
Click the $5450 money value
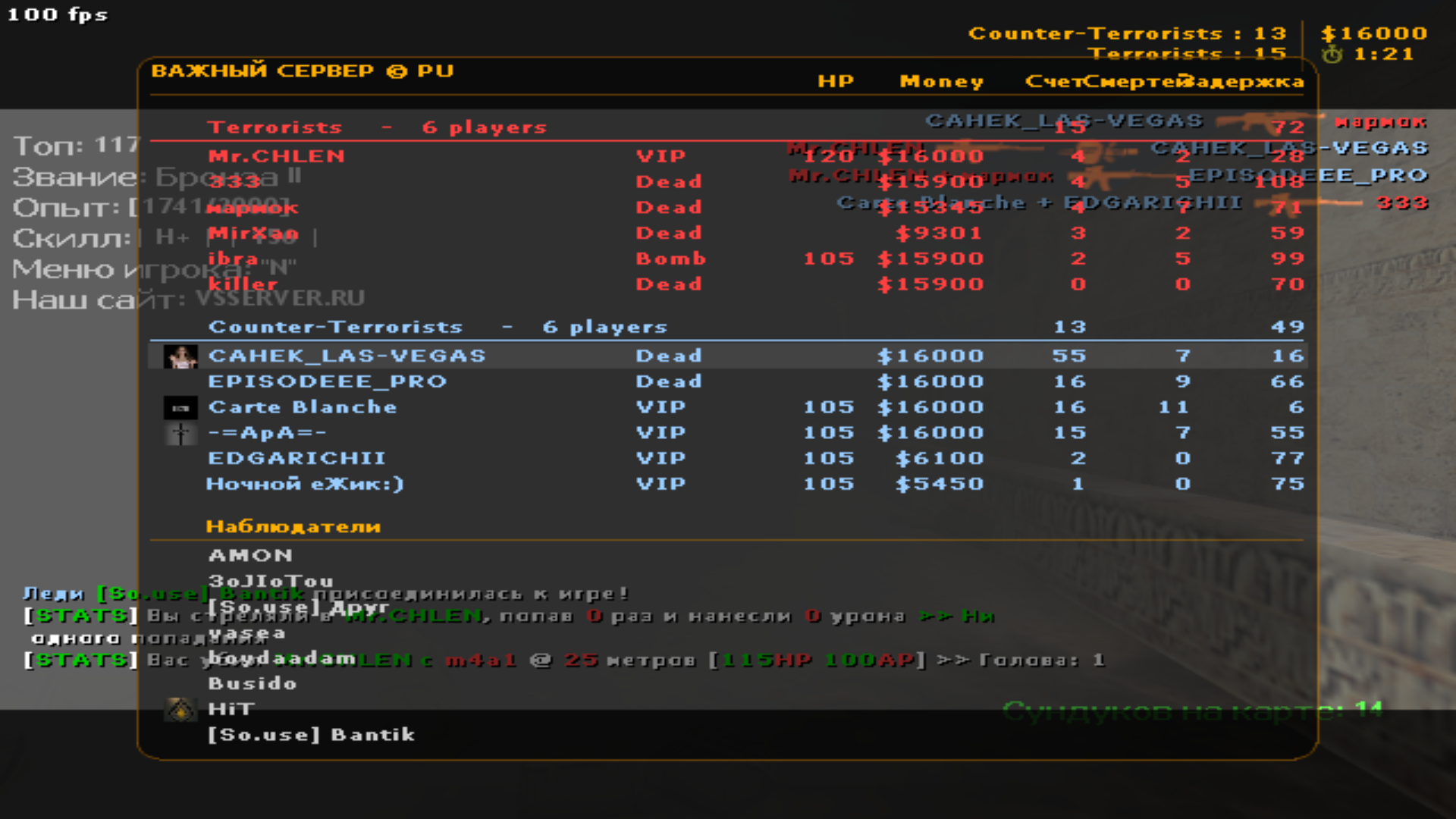point(939,484)
